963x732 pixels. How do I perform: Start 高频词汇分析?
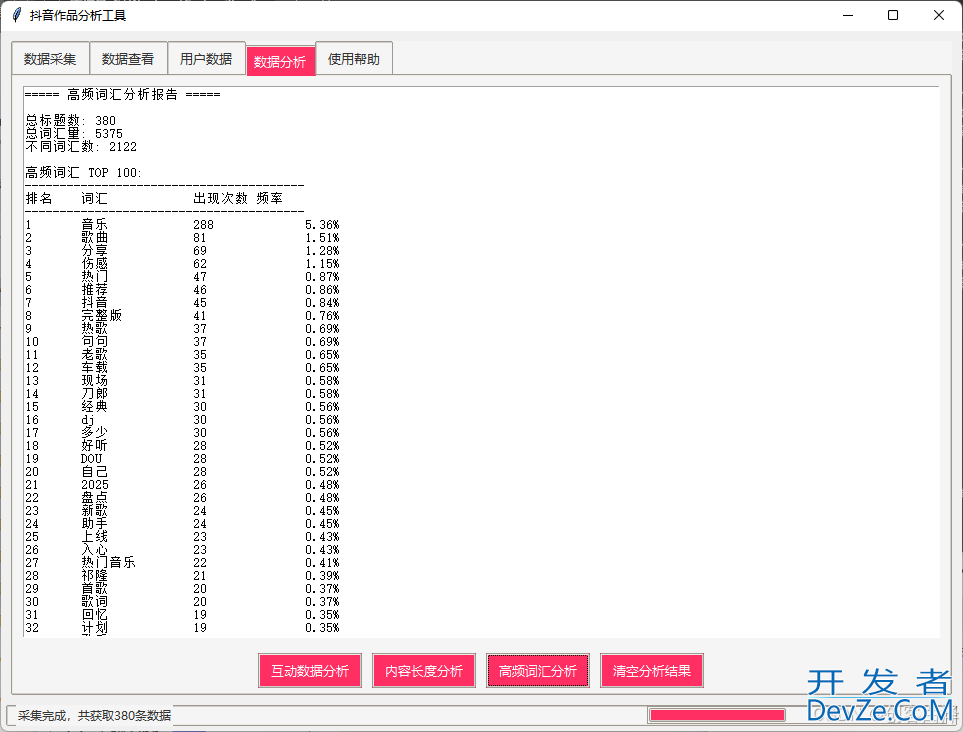point(538,671)
